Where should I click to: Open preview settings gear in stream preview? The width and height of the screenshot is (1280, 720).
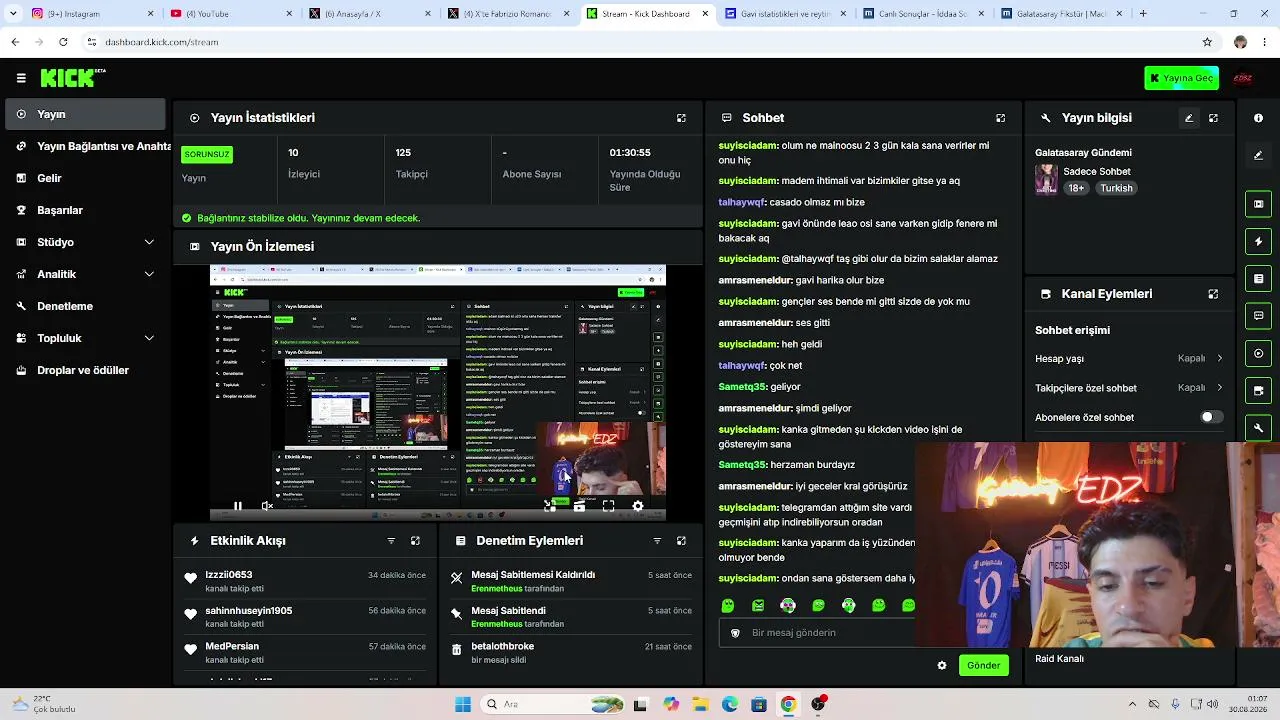coord(638,506)
